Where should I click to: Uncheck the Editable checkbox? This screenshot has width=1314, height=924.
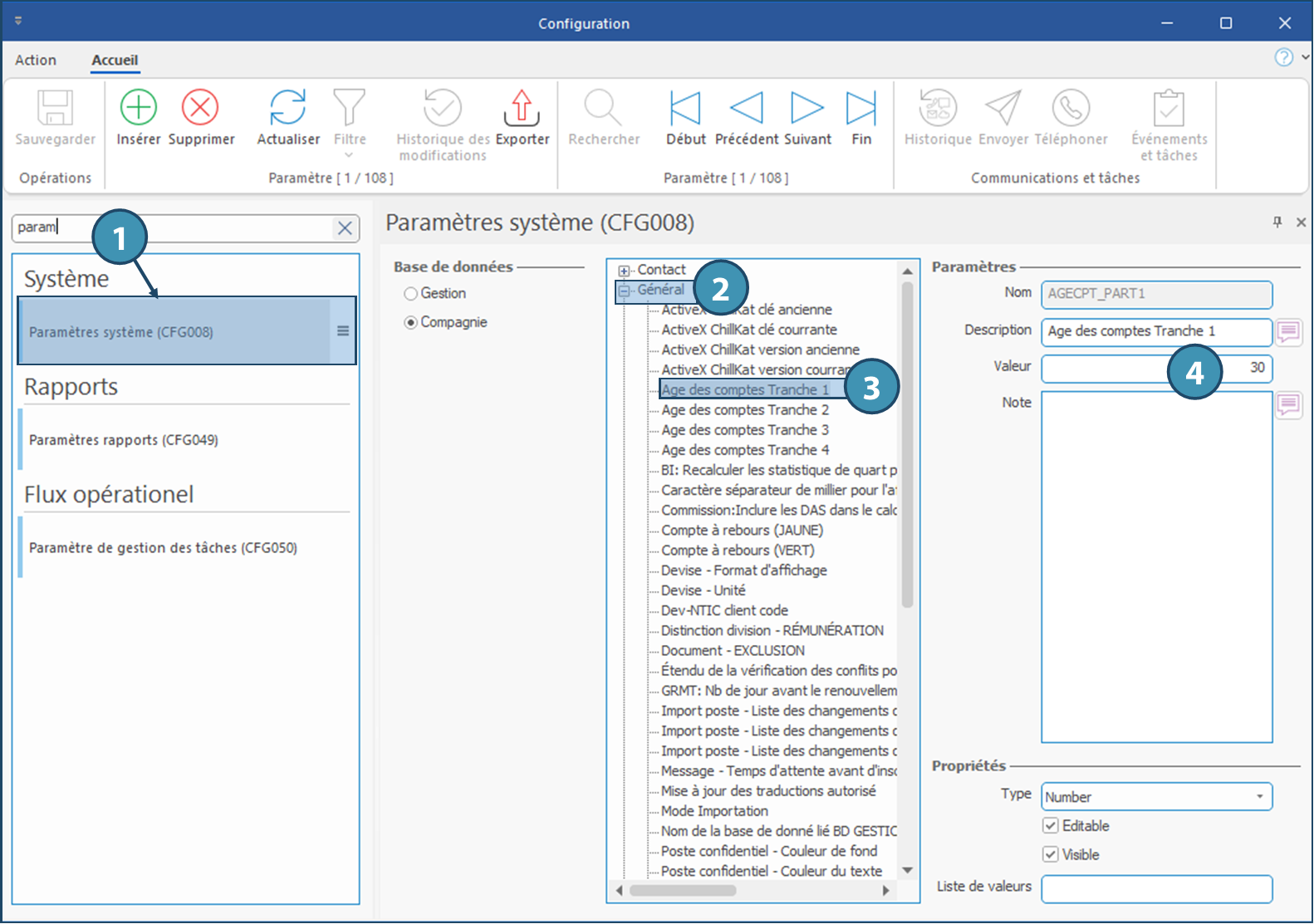pos(1051,826)
